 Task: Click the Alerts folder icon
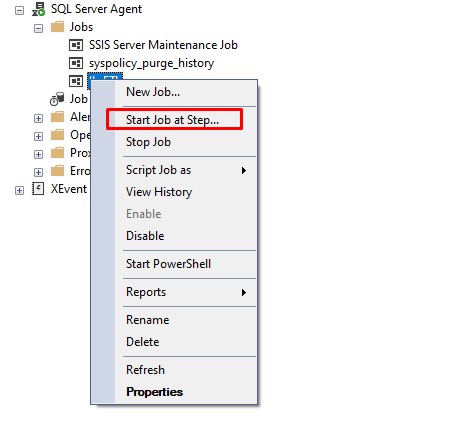(x=57, y=117)
